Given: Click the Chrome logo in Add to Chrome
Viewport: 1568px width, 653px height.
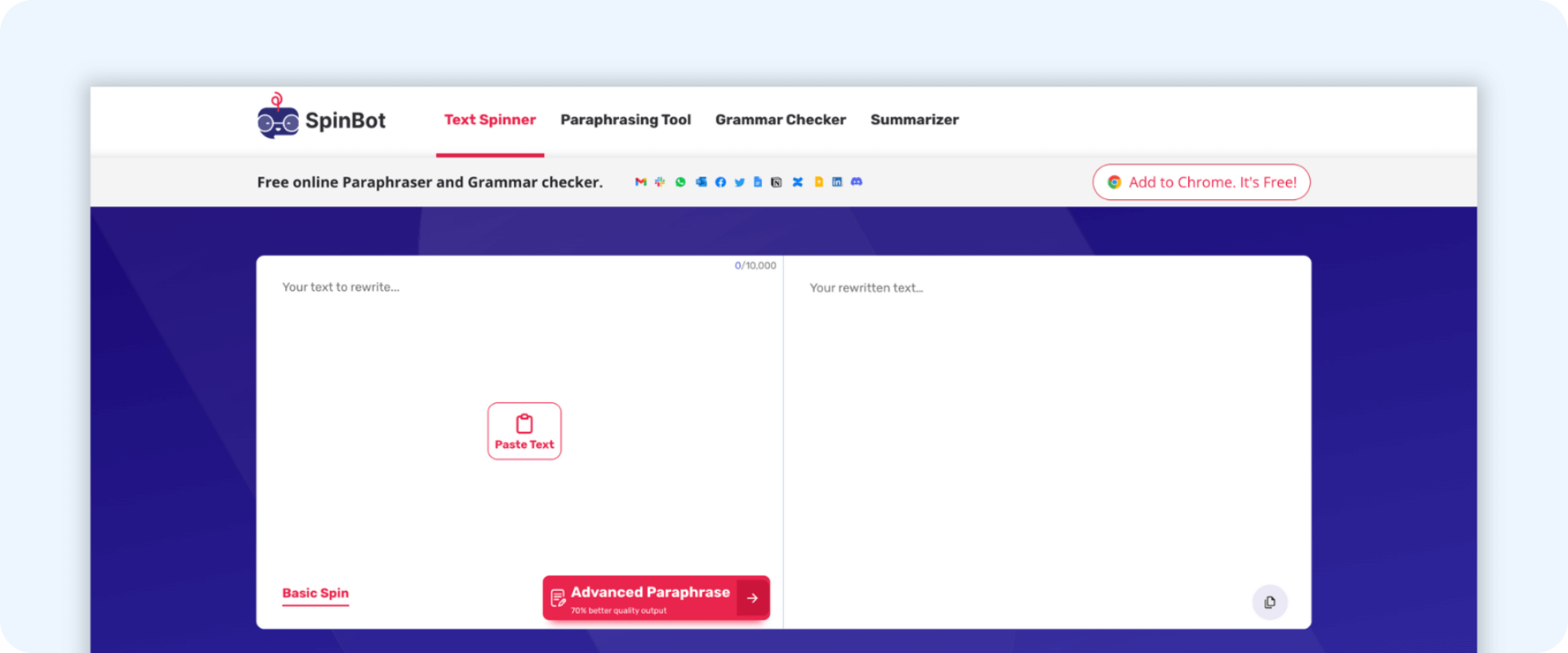Looking at the screenshot, I should click(1114, 182).
